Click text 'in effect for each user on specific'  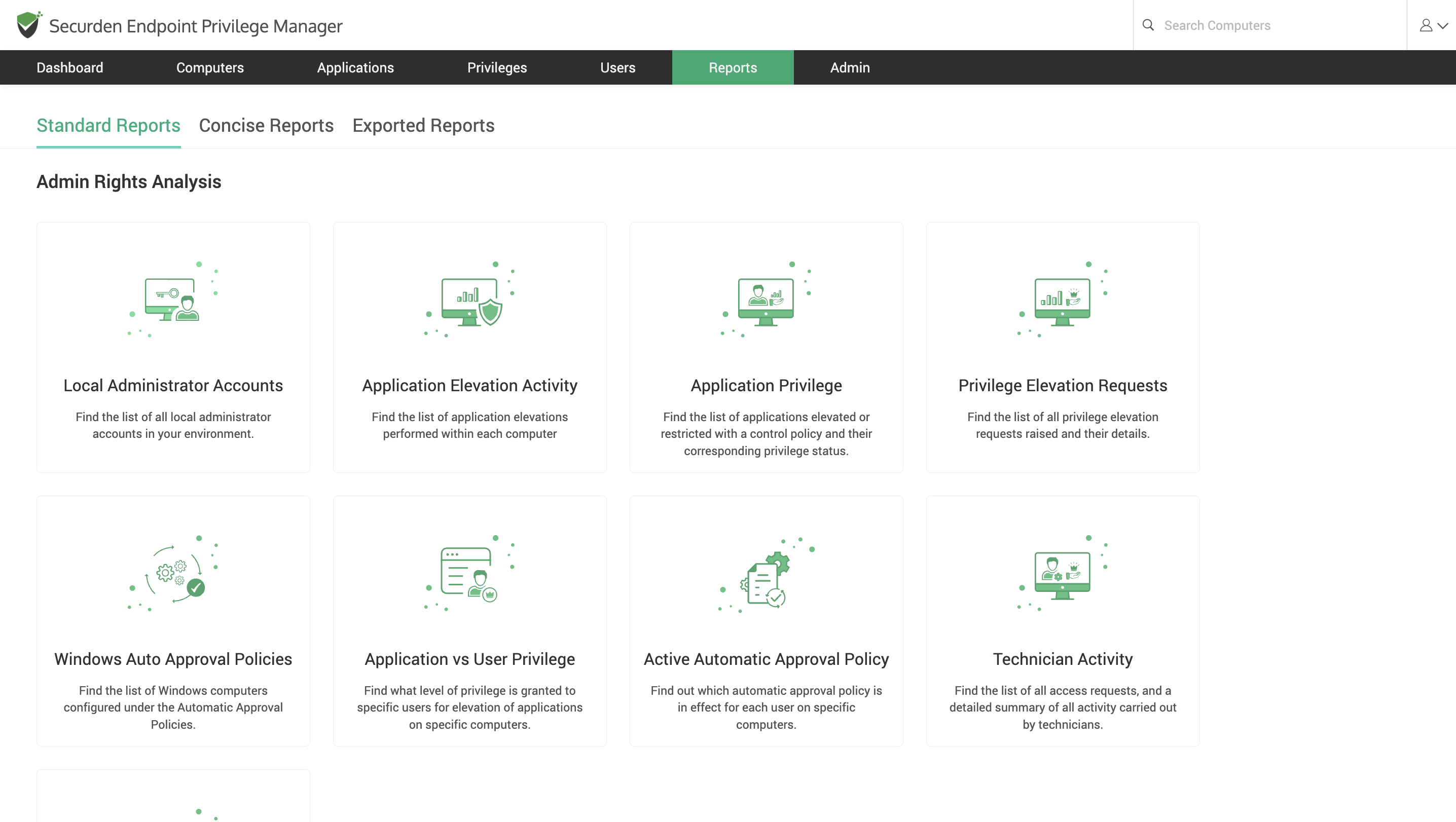(x=766, y=707)
